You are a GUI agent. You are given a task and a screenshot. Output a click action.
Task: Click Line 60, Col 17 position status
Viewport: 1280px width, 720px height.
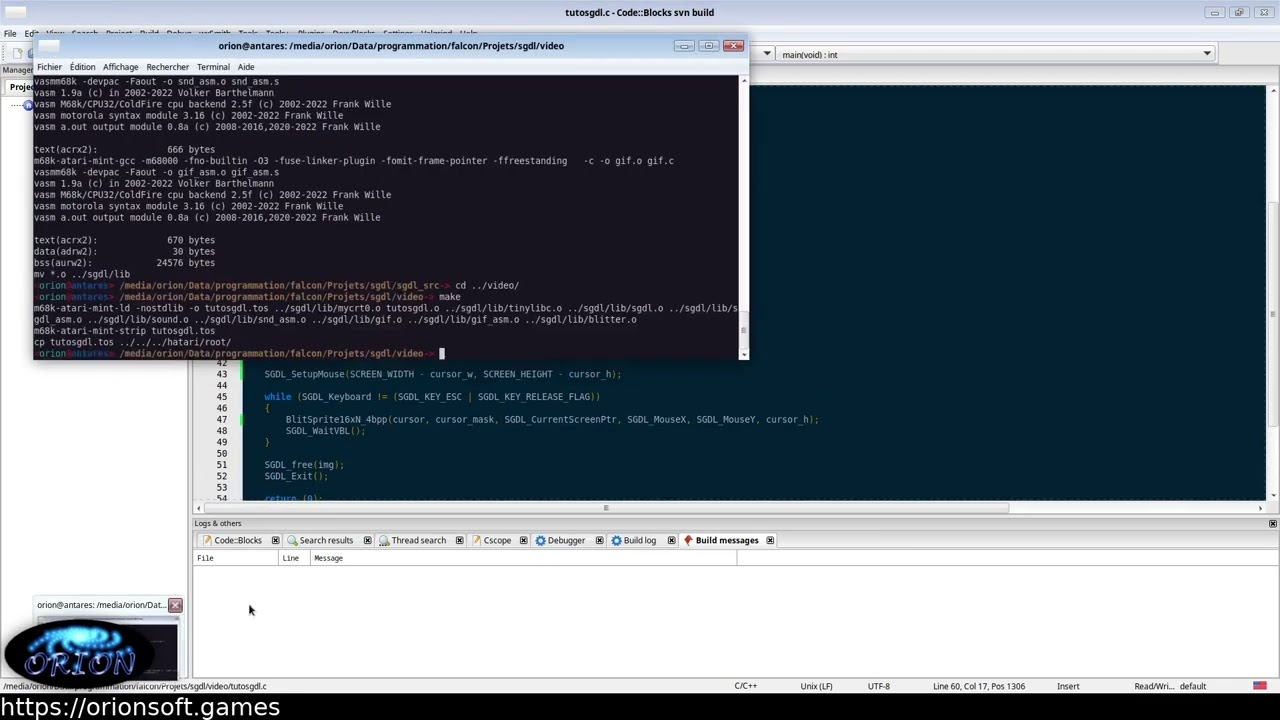979,686
